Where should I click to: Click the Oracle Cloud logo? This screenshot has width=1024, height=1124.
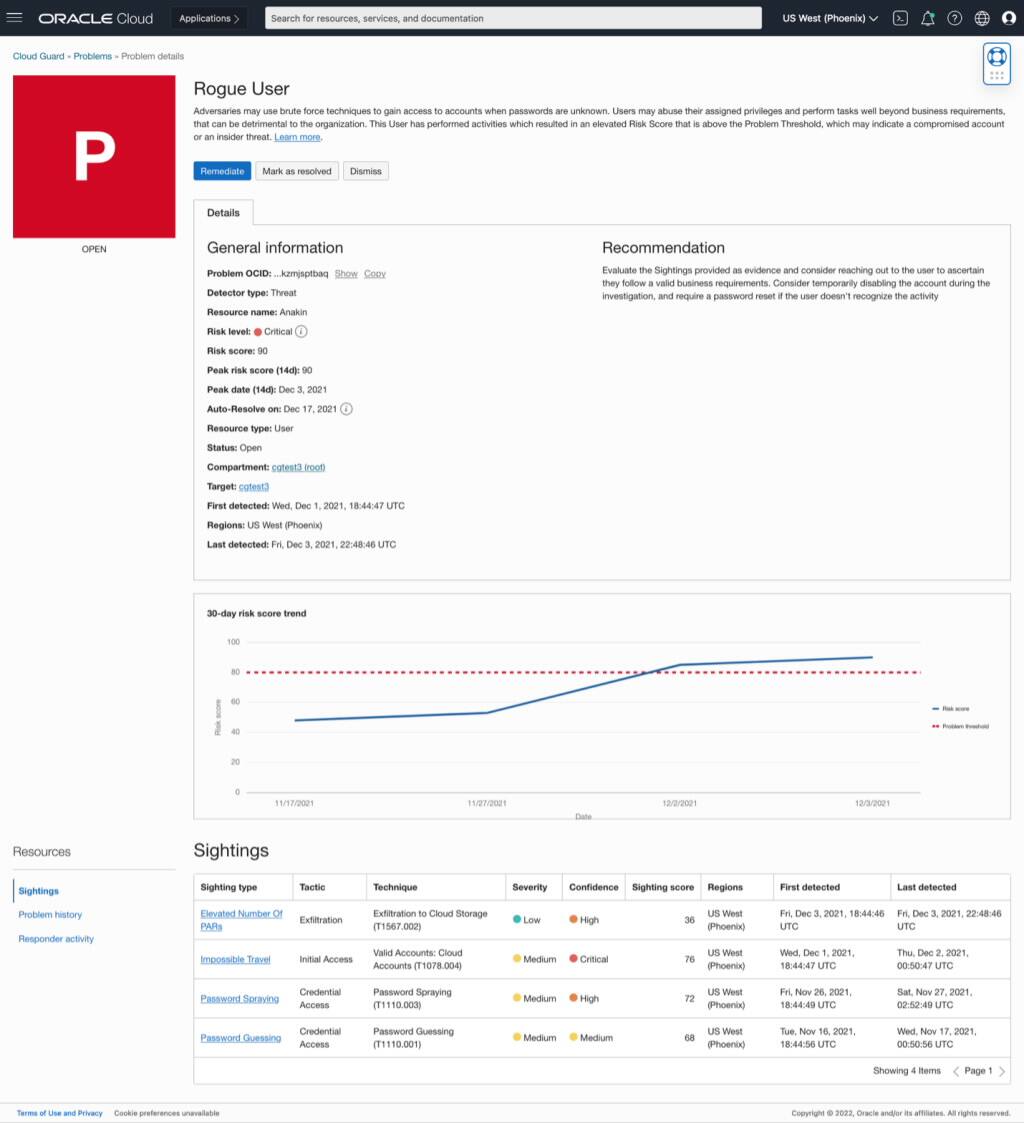(x=95, y=17)
